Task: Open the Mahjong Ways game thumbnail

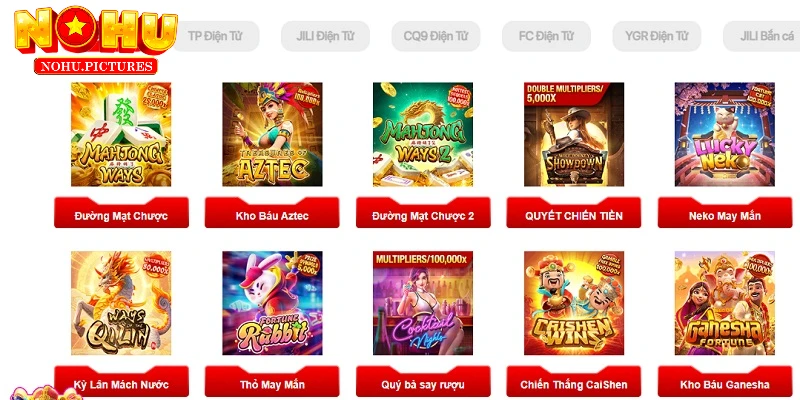Action: [121, 134]
